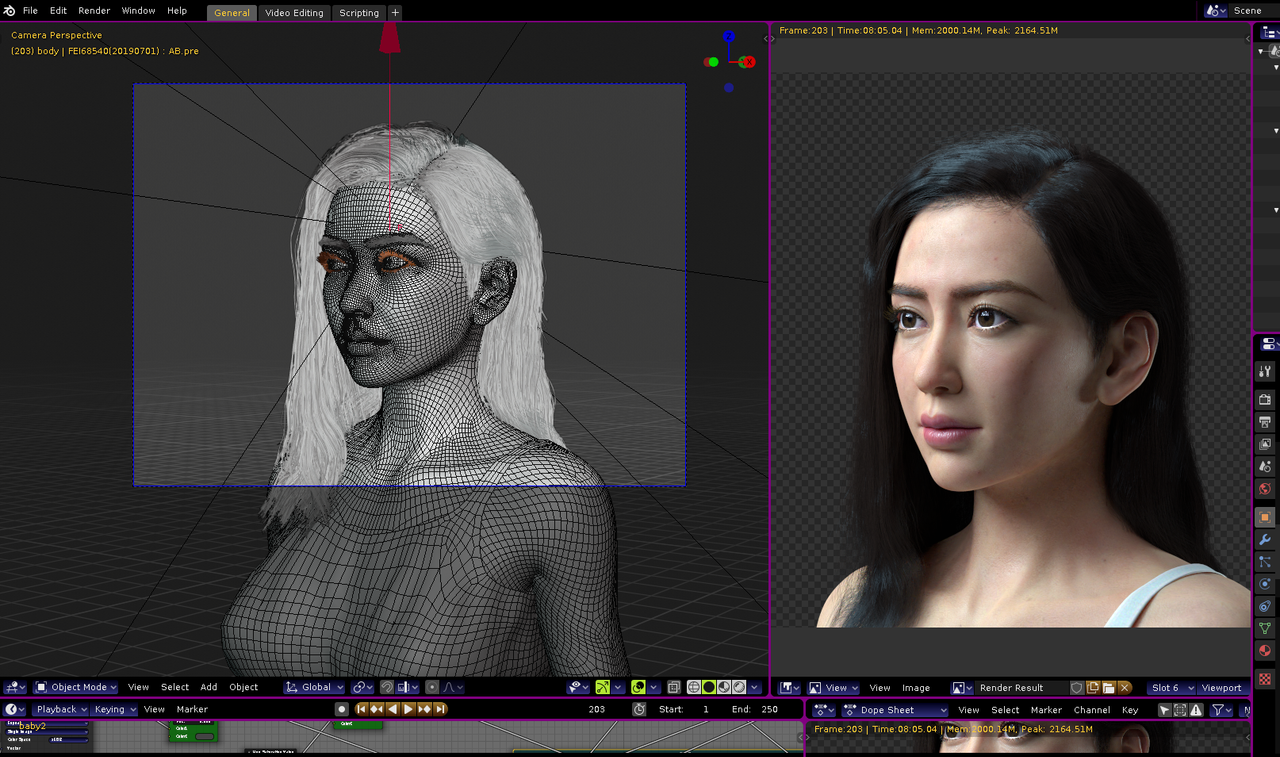
Task: Play the animation in reverse
Action: click(x=393, y=709)
